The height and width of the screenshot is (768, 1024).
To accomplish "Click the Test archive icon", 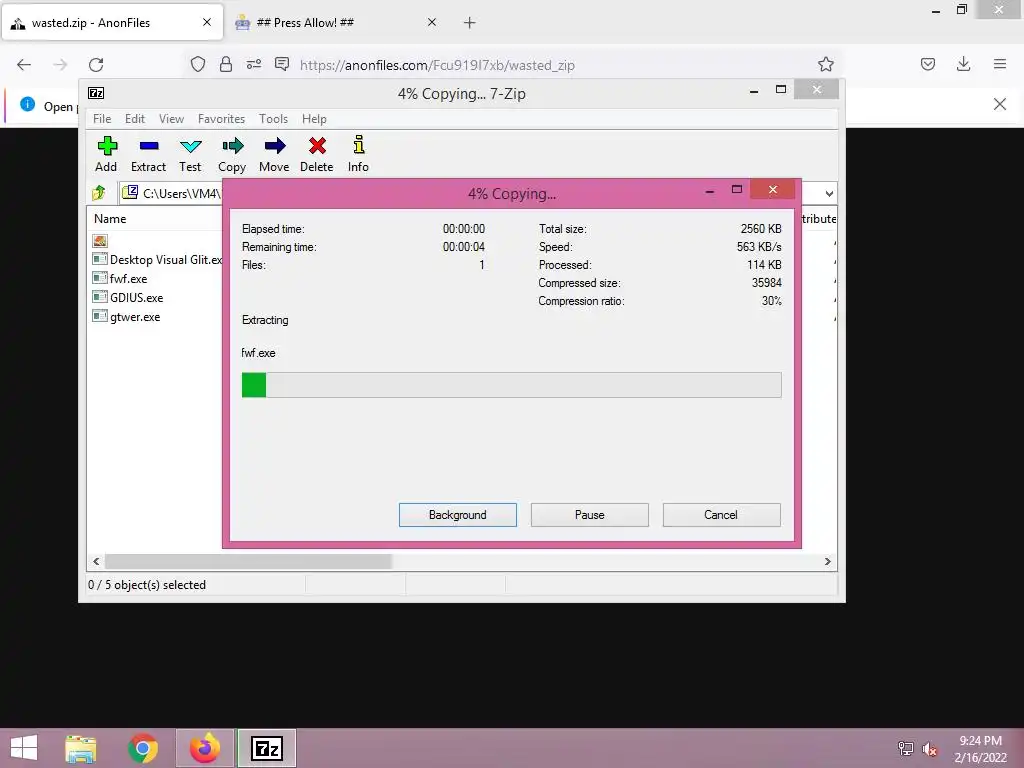I will (x=190, y=154).
